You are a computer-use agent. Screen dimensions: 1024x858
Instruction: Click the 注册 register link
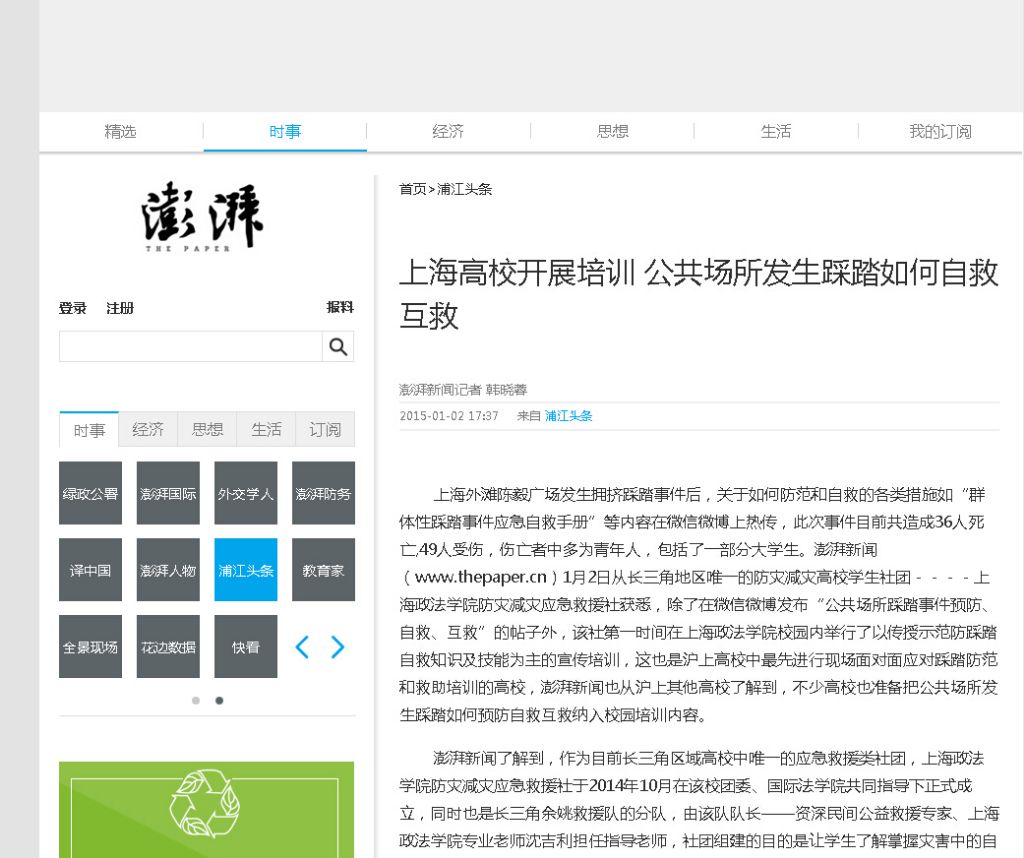tap(120, 308)
